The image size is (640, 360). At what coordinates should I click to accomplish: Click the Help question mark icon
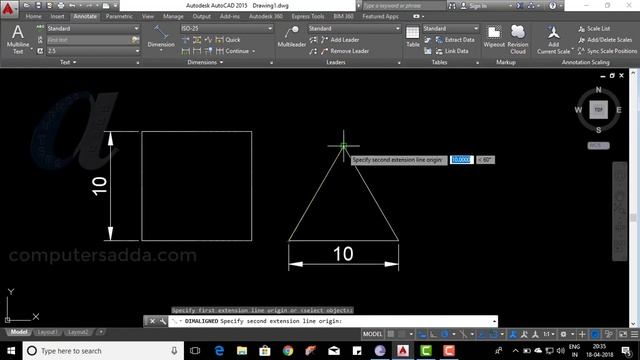(x=552, y=6)
